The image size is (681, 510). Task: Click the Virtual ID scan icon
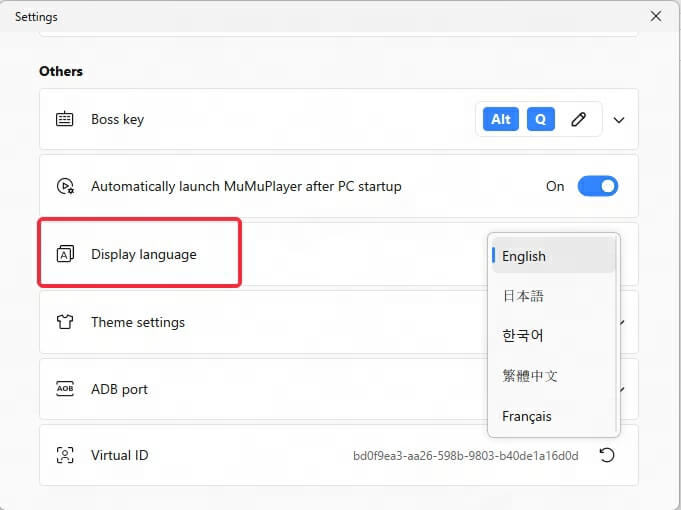pos(65,455)
